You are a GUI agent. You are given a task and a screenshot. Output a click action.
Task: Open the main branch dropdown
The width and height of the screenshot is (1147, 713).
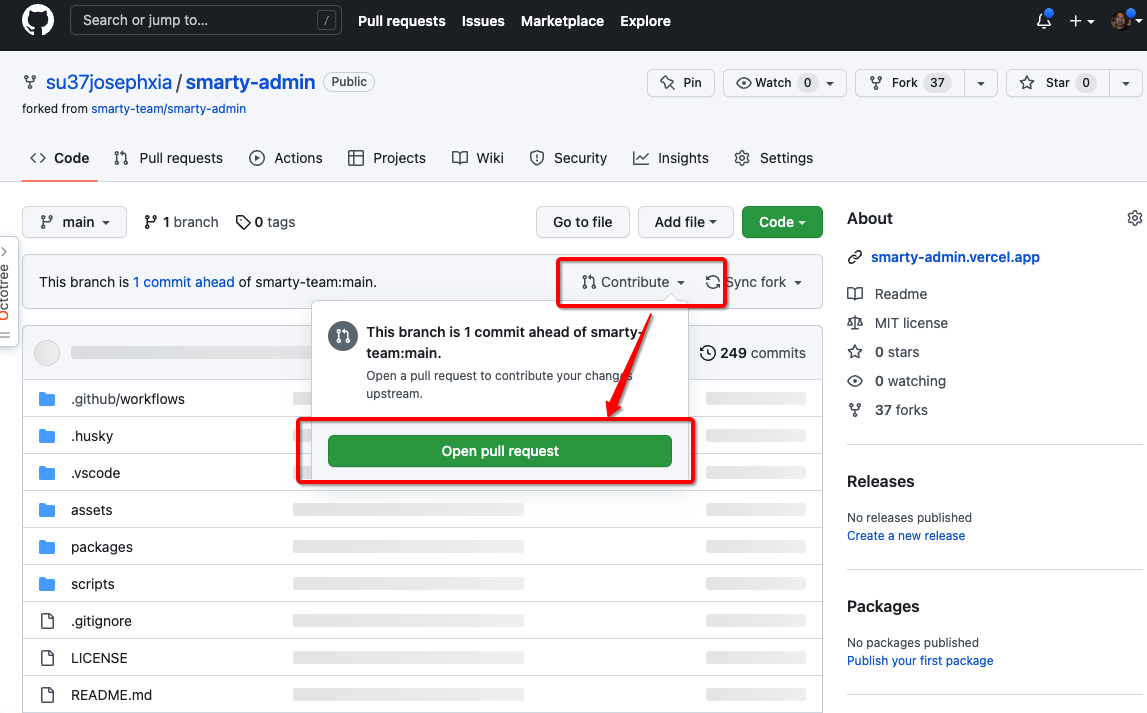point(75,222)
